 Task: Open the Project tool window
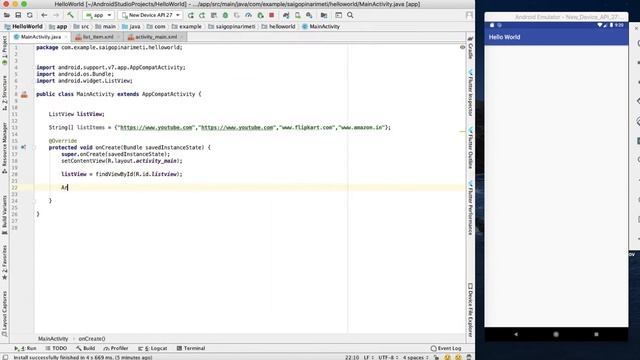pos(4,50)
